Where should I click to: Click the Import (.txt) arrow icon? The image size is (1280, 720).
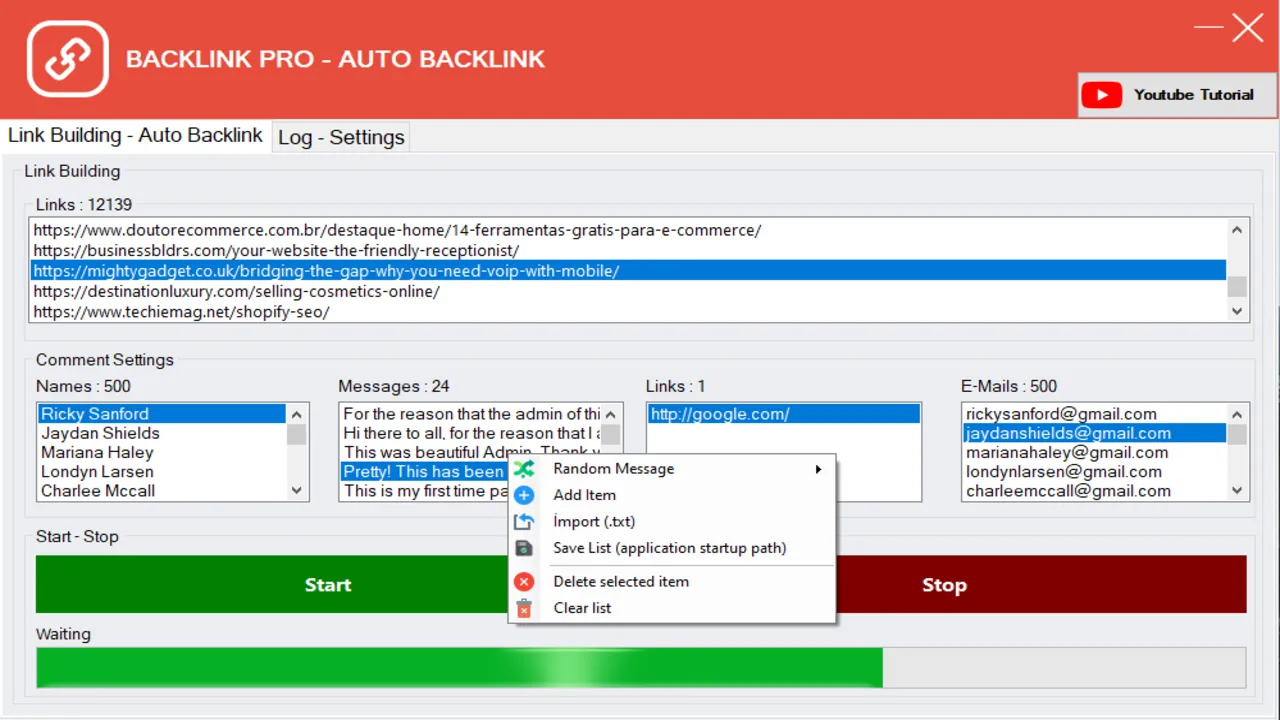[x=524, y=522]
